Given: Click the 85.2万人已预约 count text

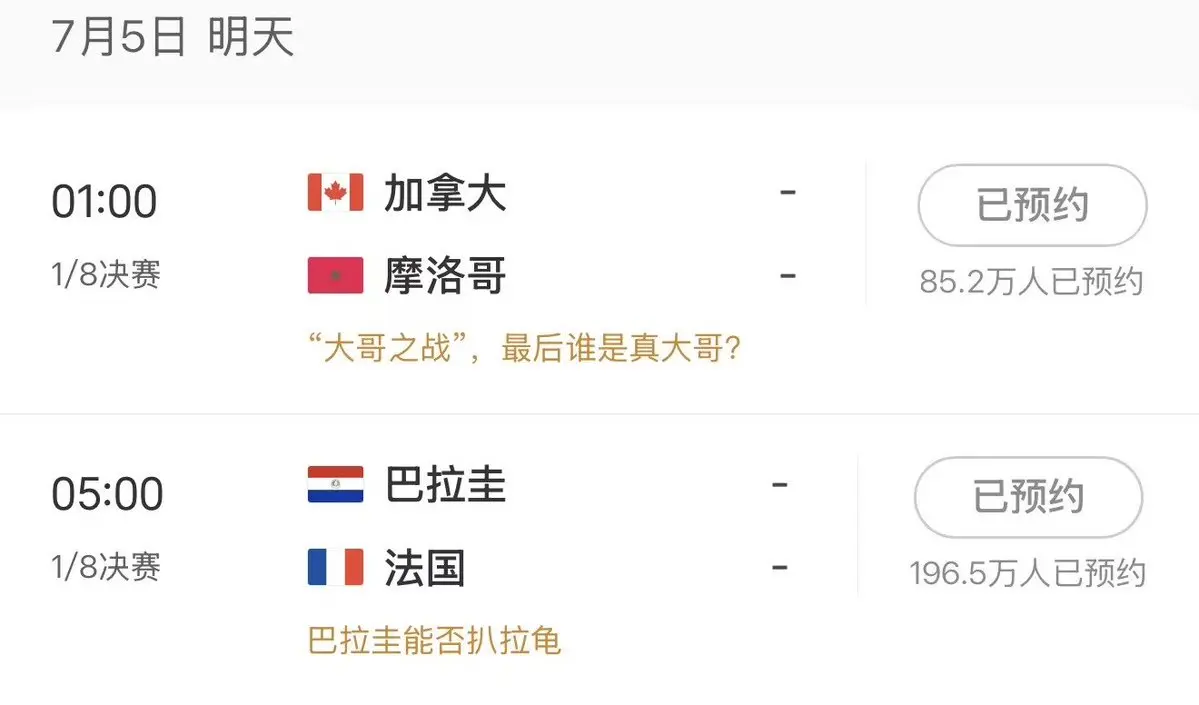Looking at the screenshot, I should (x=1032, y=281).
